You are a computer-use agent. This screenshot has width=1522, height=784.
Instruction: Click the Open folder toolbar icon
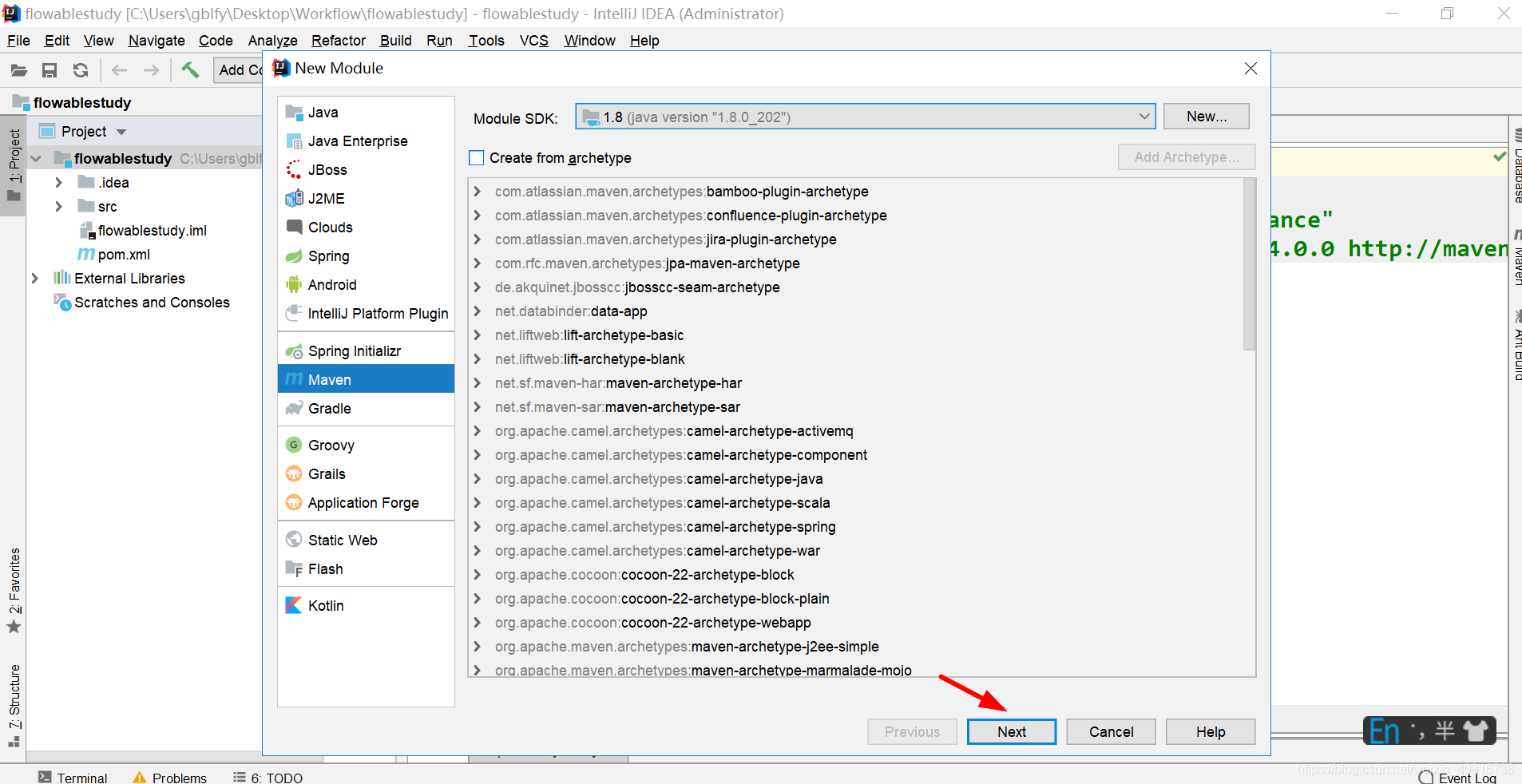pos(19,70)
